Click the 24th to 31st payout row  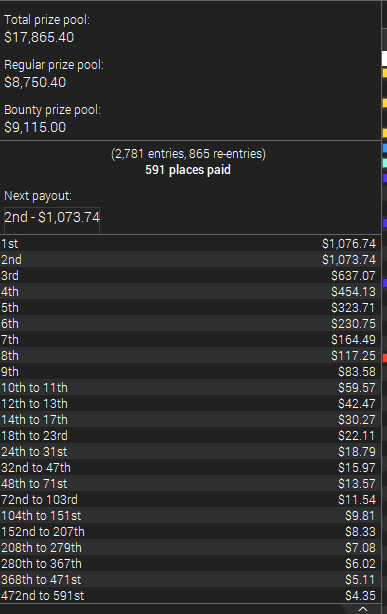(190, 451)
